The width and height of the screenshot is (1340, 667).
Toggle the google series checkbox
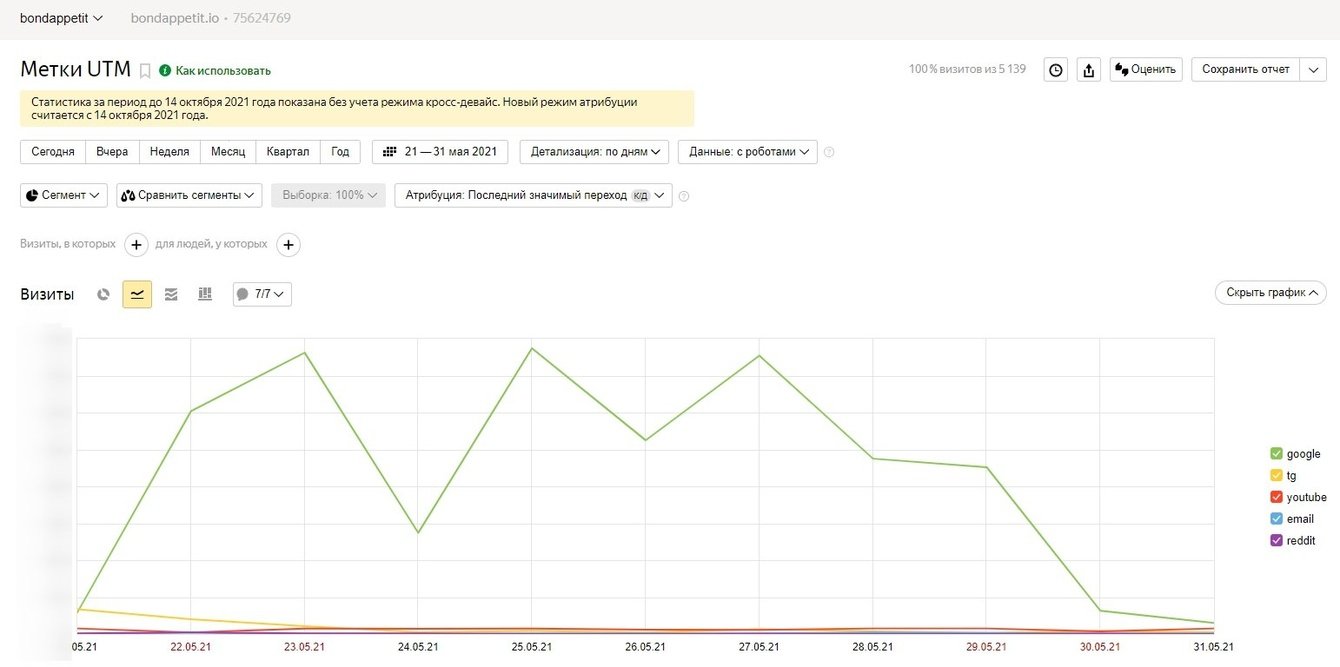point(1276,454)
